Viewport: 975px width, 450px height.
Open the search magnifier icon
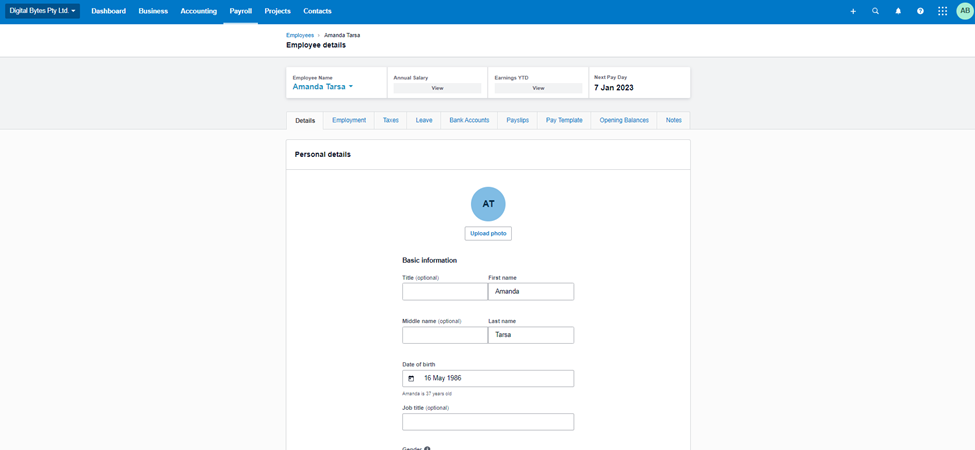[876, 11]
